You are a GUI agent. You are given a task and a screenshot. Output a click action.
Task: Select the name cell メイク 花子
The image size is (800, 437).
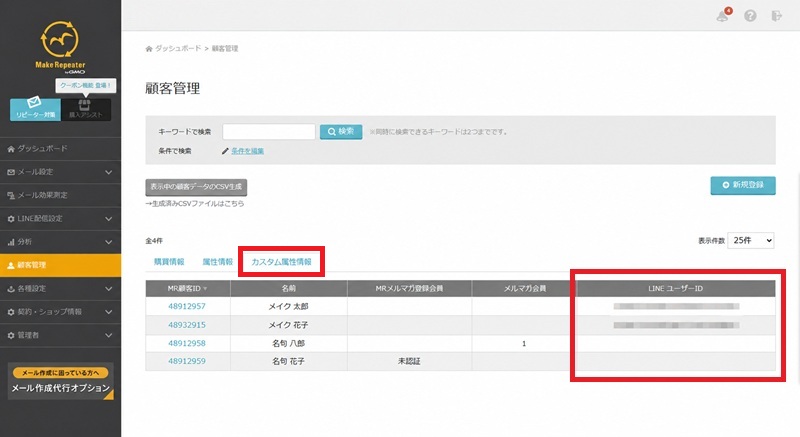tap(289, 325)
